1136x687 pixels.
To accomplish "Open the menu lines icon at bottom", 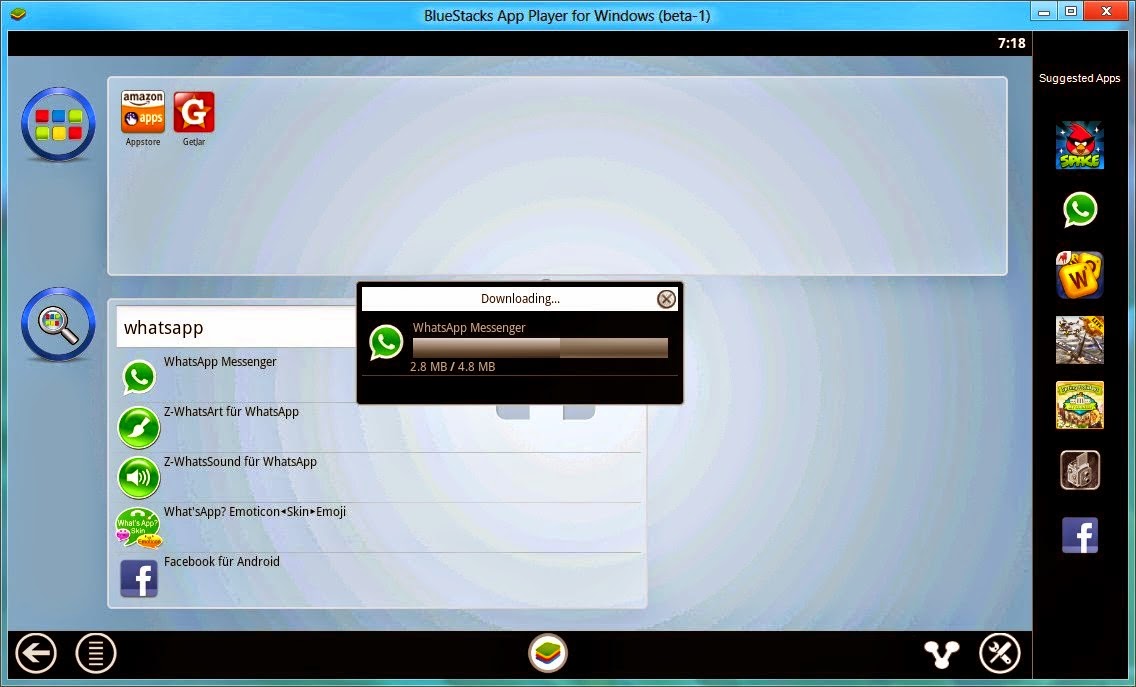I will [x=96, y=654].
